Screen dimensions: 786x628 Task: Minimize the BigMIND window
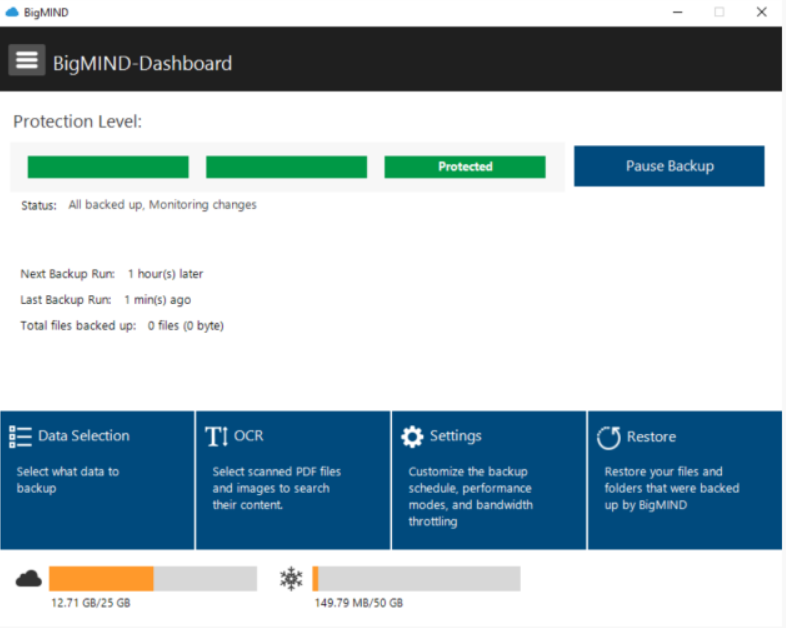[678, 12]
